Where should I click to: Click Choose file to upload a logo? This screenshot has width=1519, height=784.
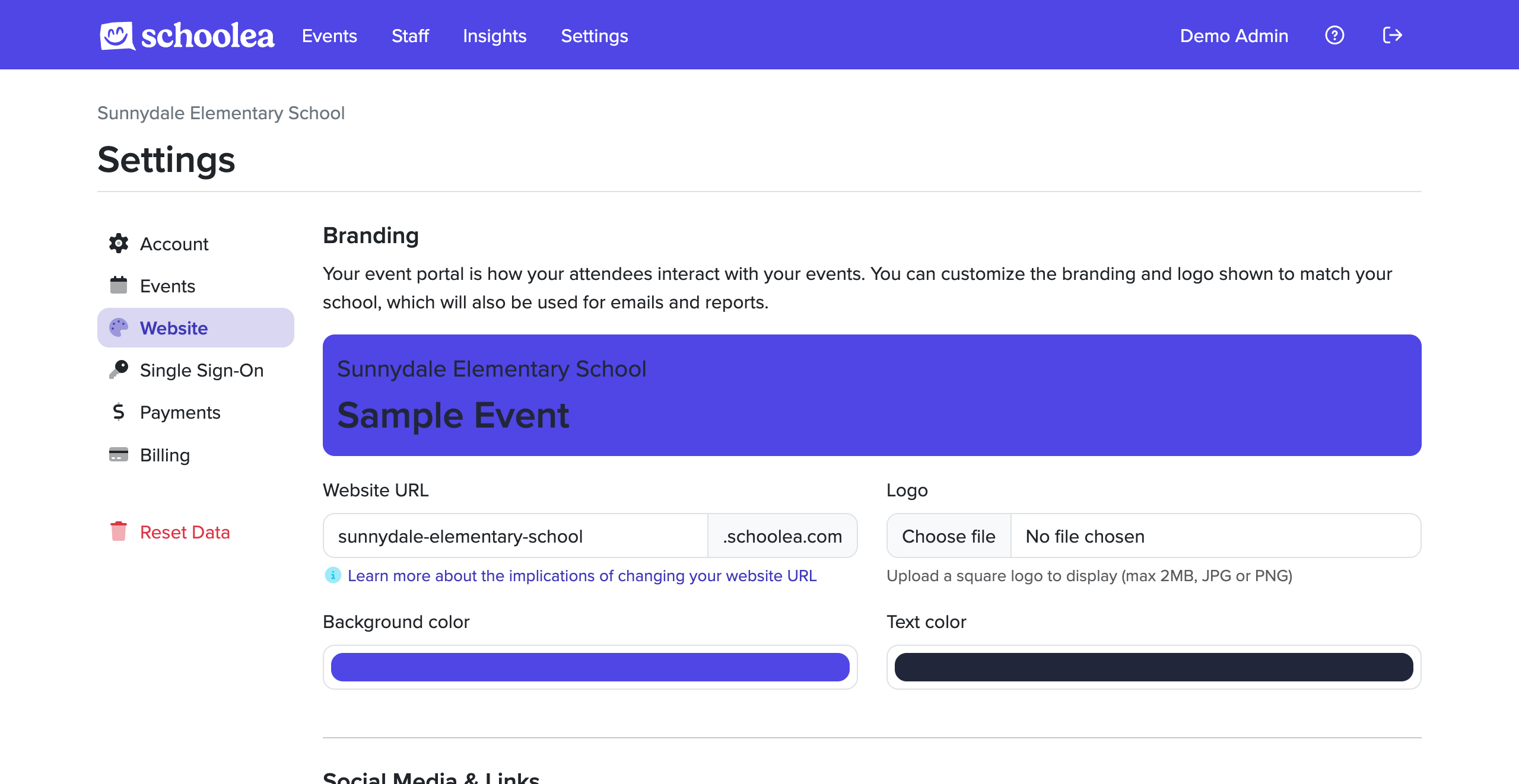pos(948,536)
